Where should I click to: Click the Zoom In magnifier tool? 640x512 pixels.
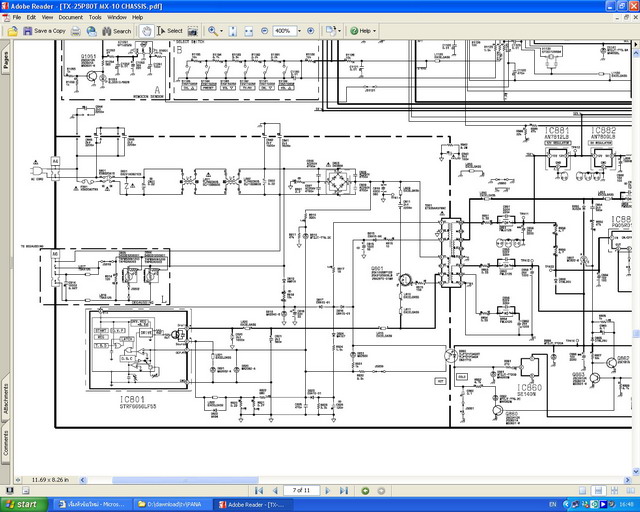click(x=213, y=31)
